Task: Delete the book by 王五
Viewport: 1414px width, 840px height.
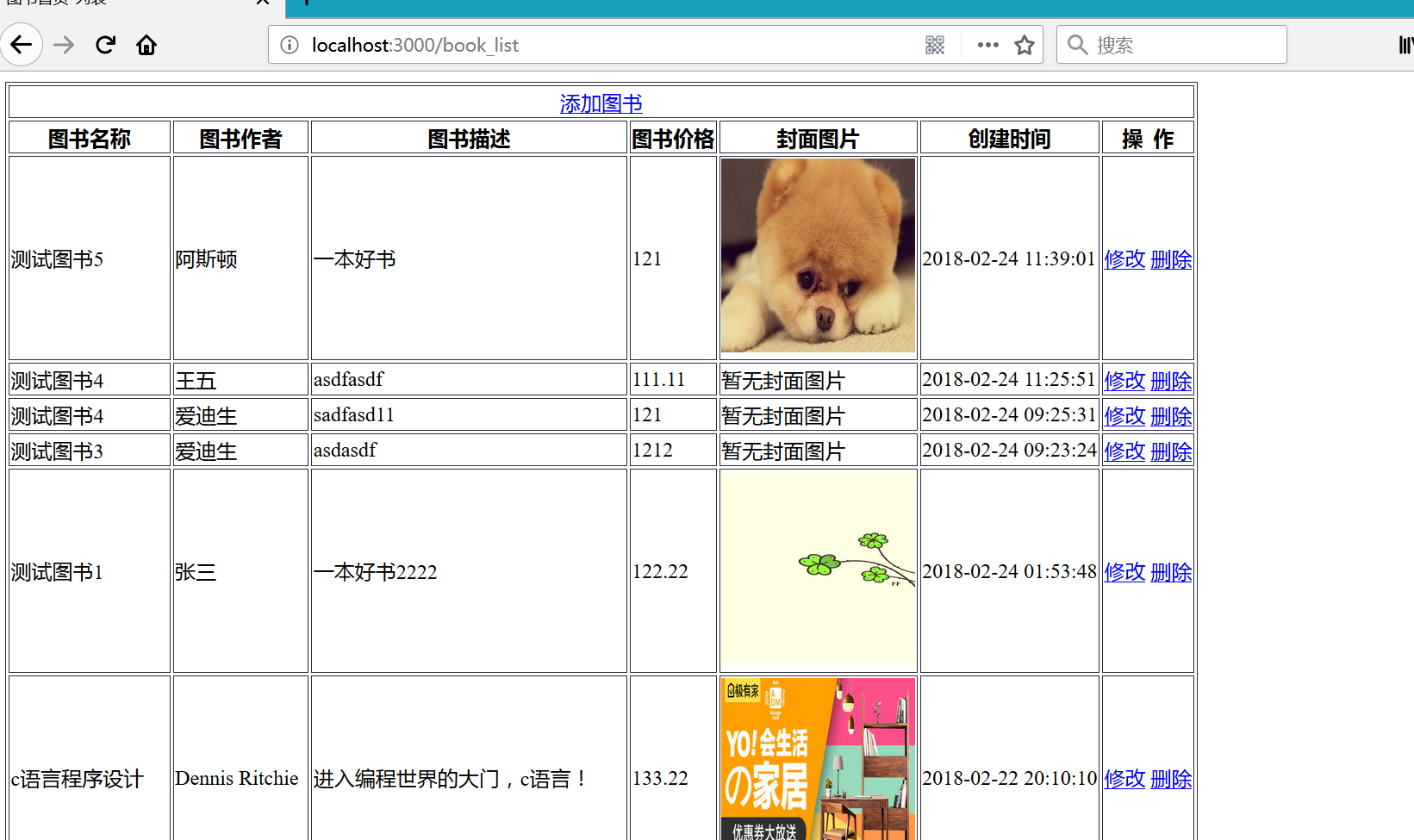Action: 1171,381
